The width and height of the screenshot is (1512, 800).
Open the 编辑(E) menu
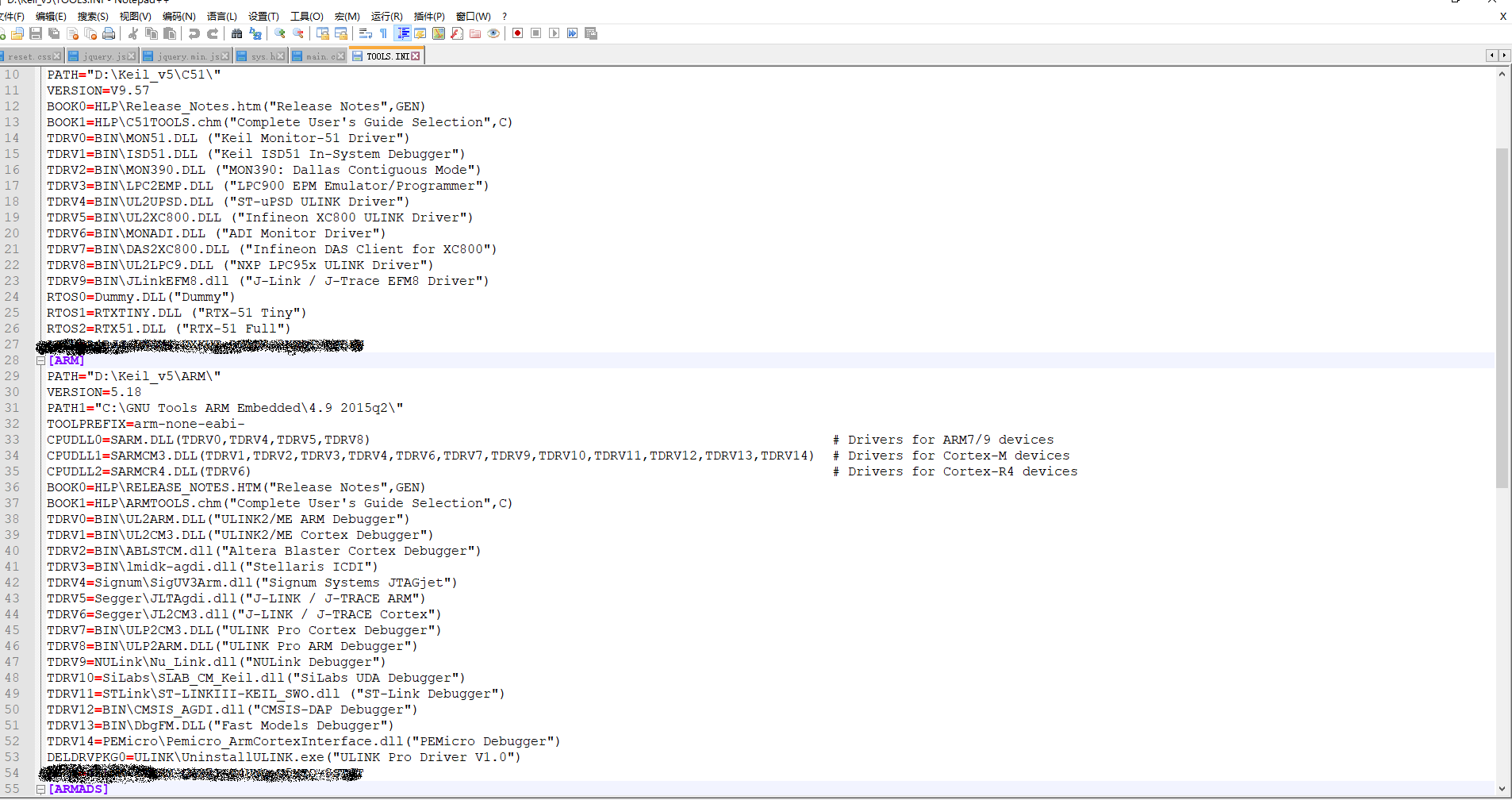(x=51, y=16)
